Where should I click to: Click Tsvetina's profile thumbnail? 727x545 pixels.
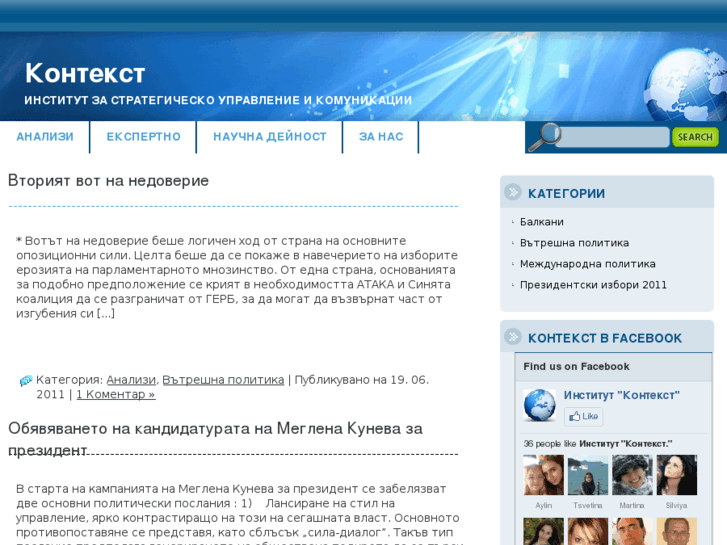click(587, 475)
